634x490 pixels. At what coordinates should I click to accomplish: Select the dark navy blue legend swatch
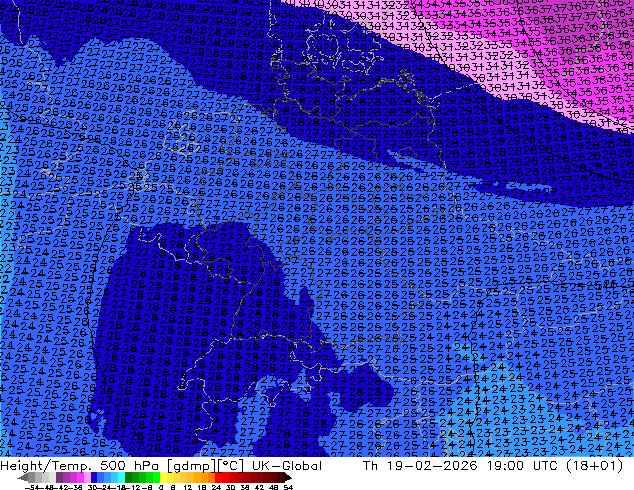click(94, 478)
